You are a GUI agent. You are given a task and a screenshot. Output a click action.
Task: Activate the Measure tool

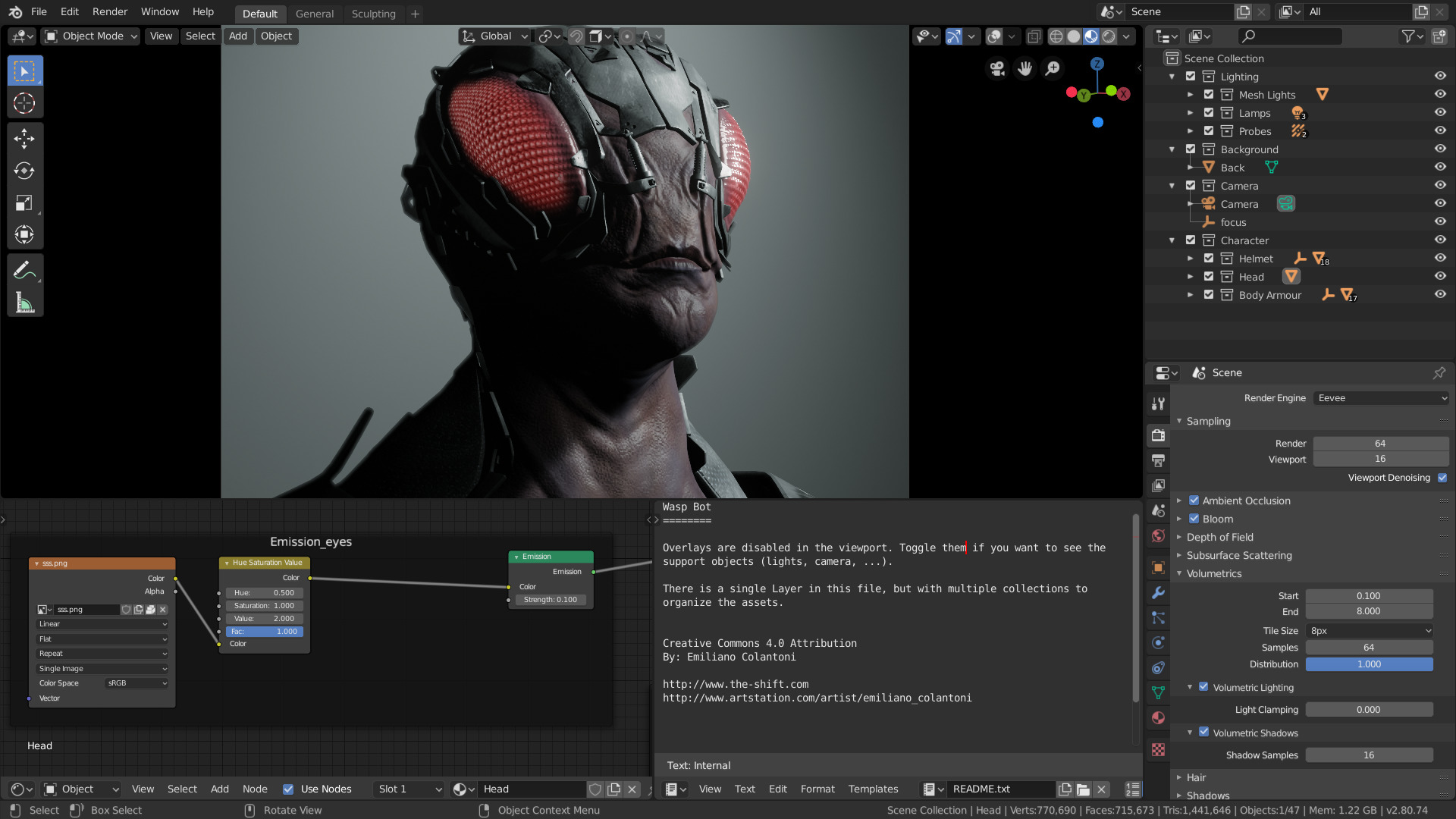24,303
